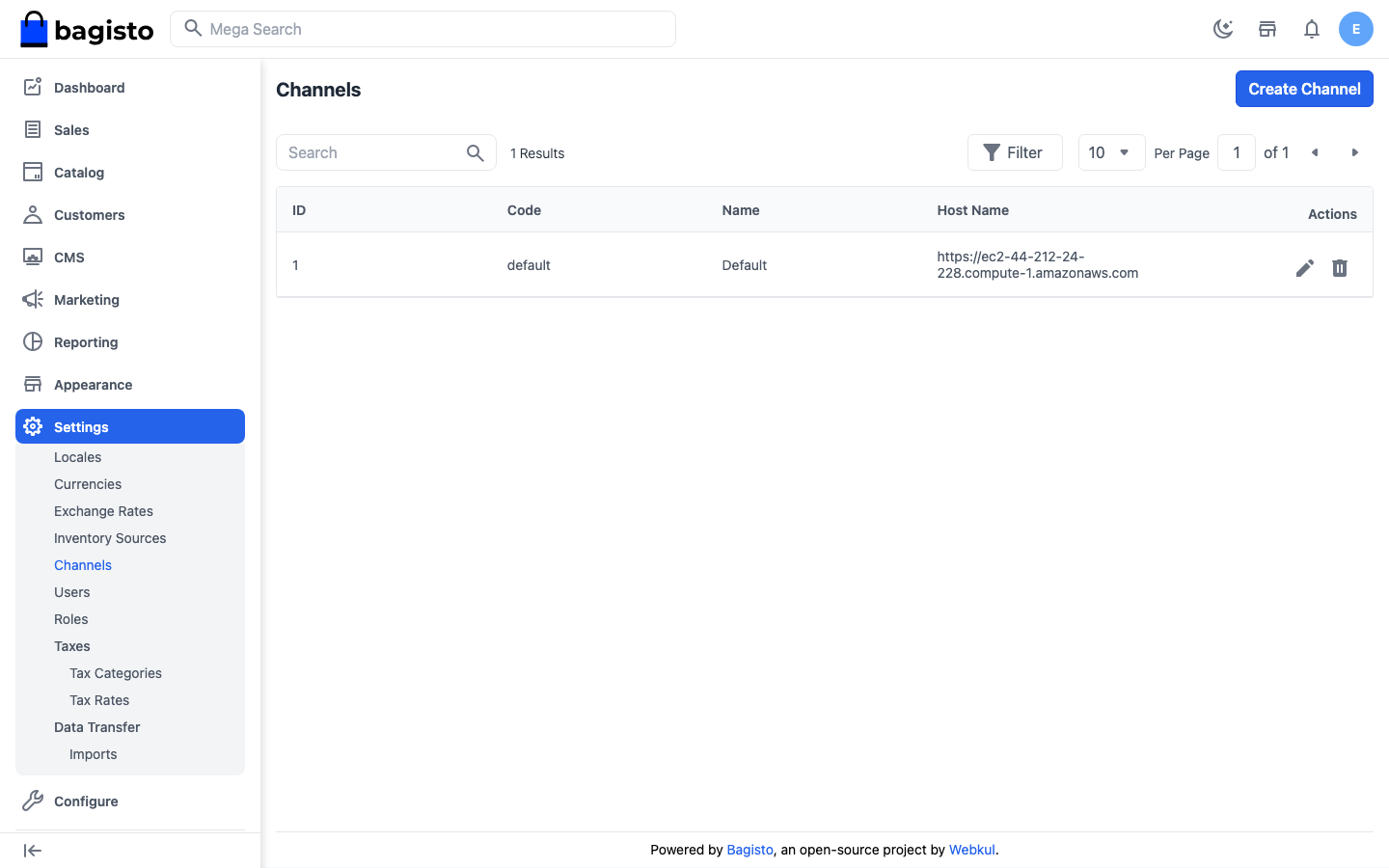Open Inventory Sources settings
Screen dimensions: 1389x868
click(110, 538)
